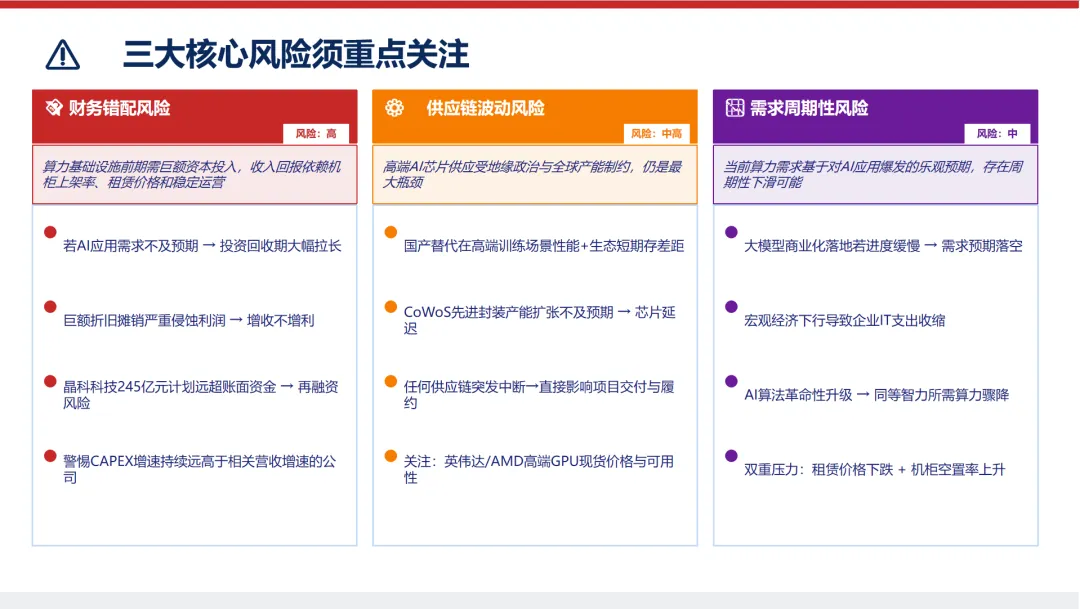Click the red dot before 巨额折旧摊销
This screenshot has width=1080, height=609.
coord(50,307)
